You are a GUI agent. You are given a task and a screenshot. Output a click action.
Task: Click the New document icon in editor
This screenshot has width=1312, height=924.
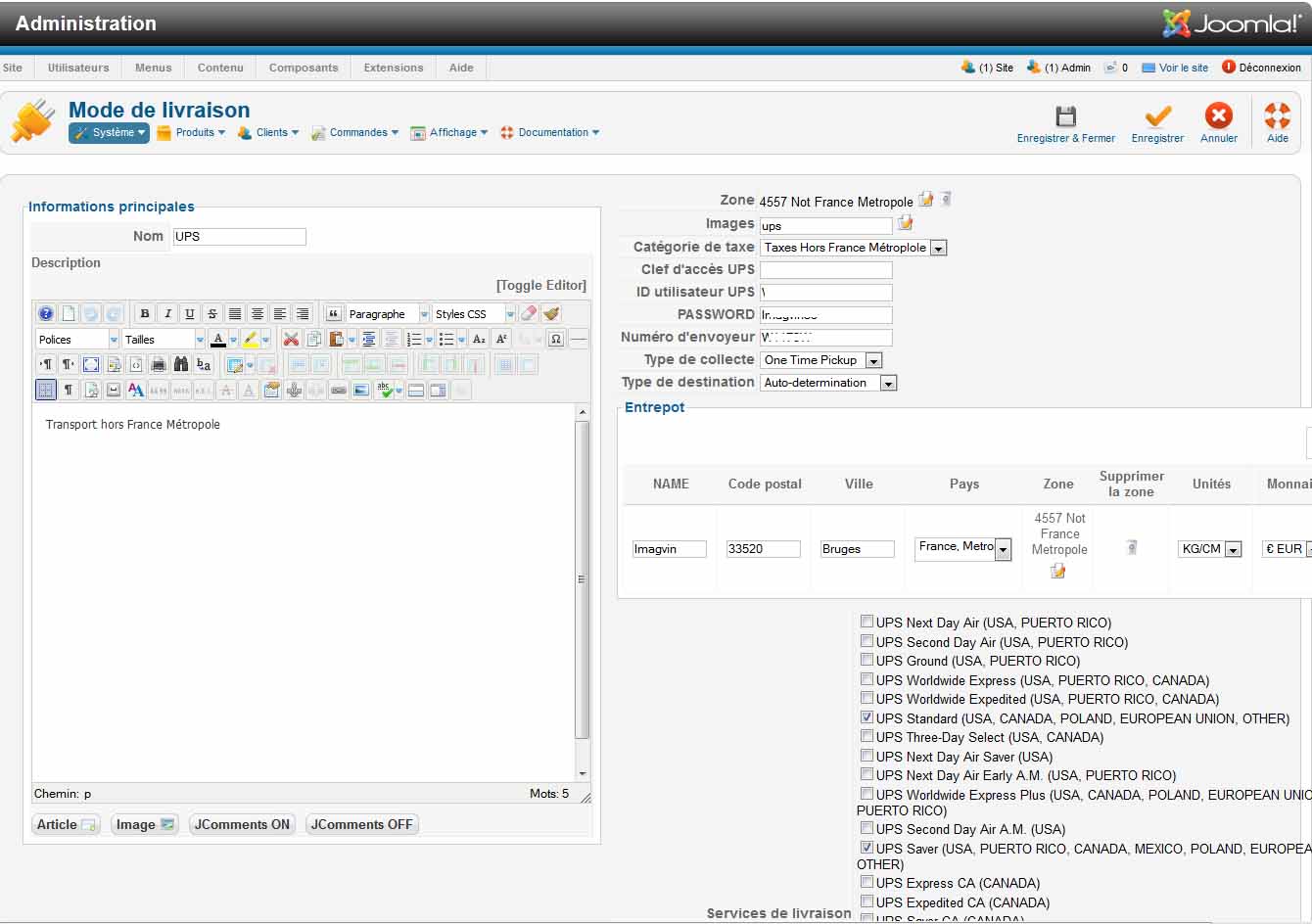(x=69, y=314)
